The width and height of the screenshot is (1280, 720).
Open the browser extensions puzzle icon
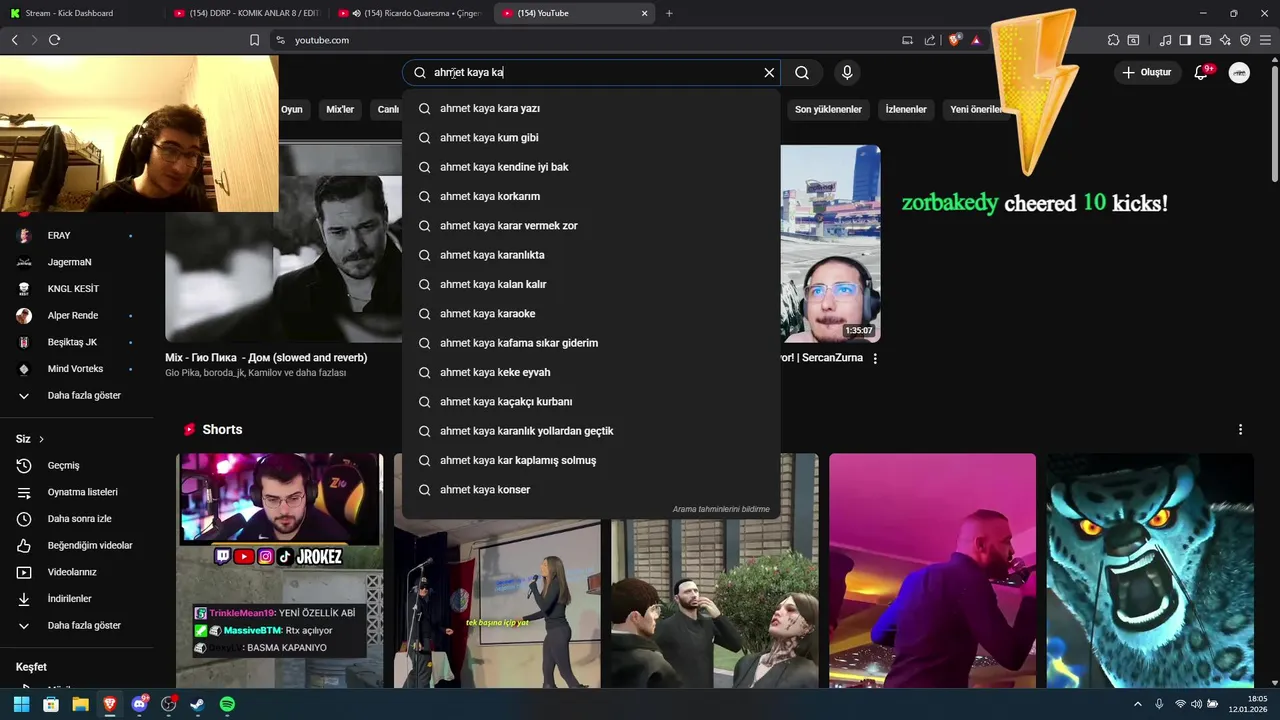click(1113, 40)
